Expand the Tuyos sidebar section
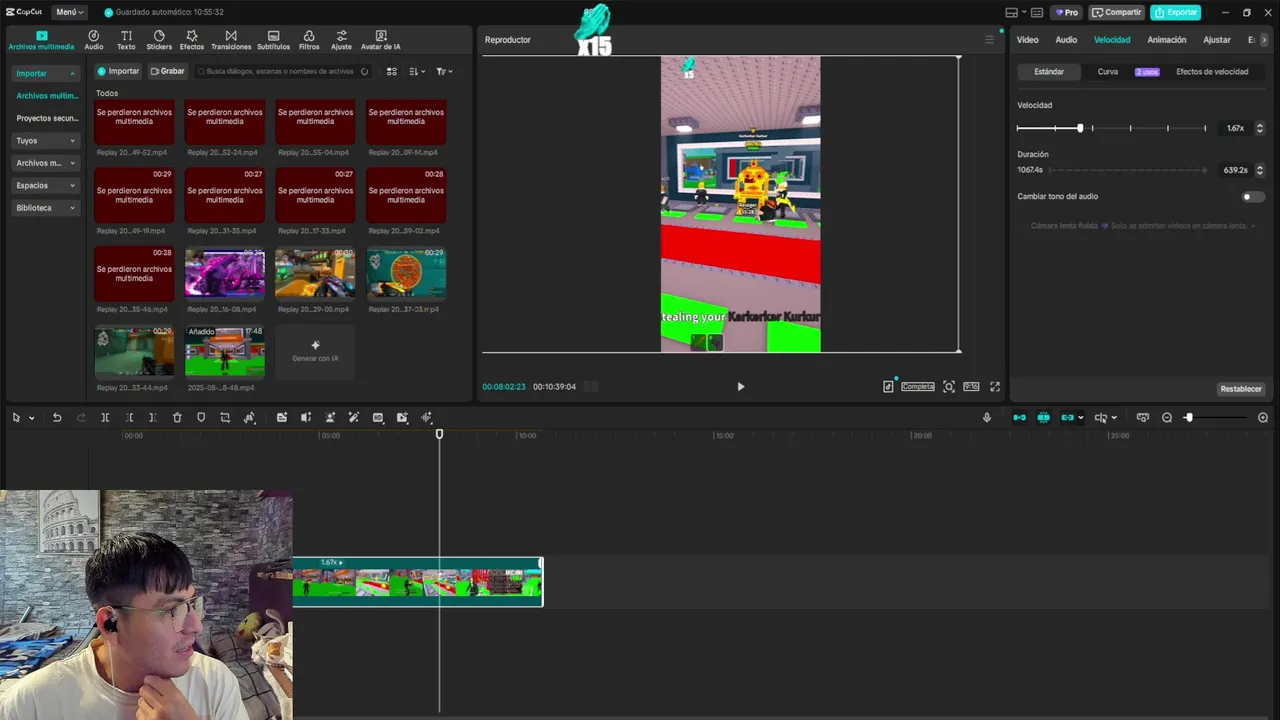The image size is (1280, 720). click(x=45, y=140)
